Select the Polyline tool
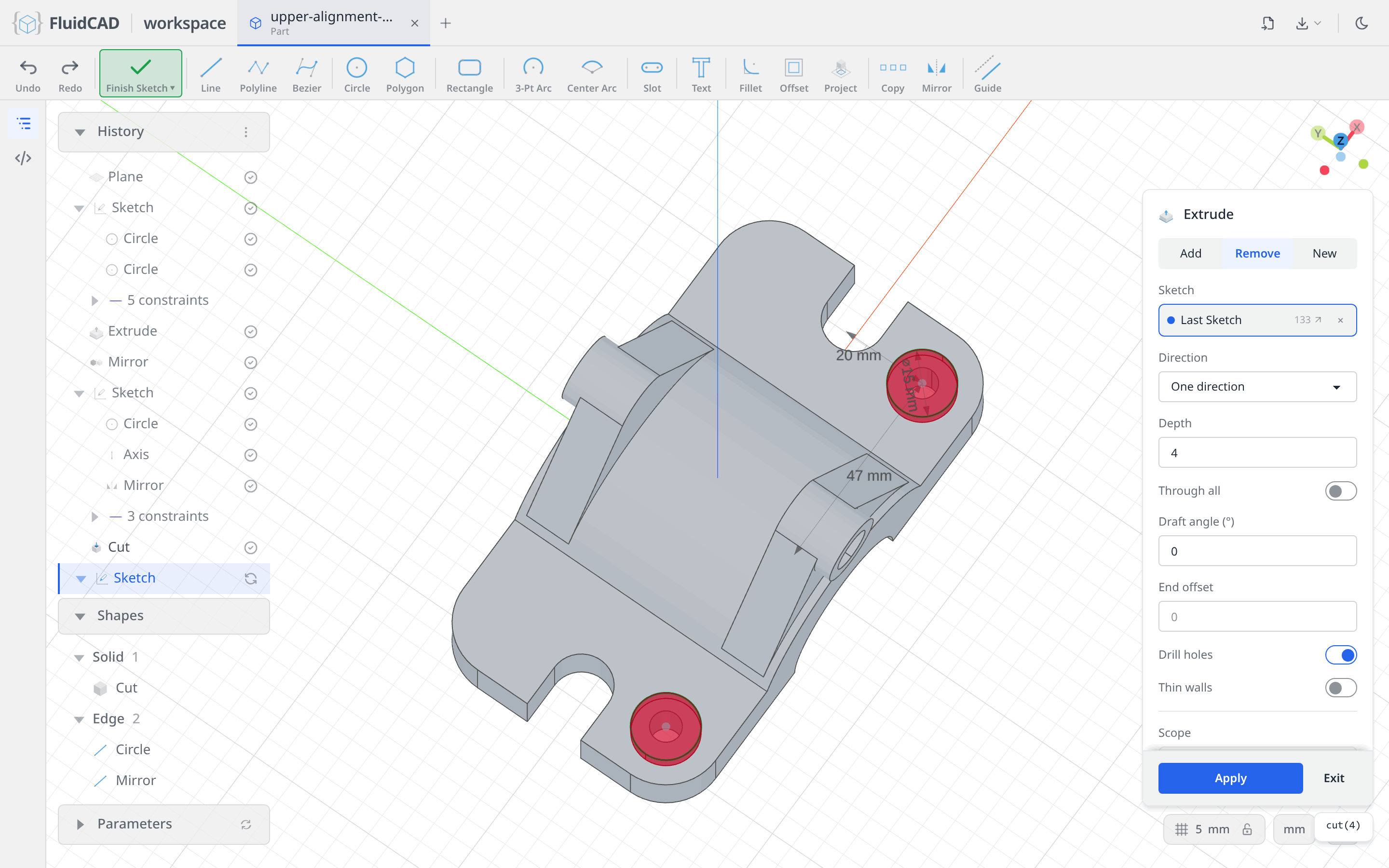The width and height of the screenshot is (1389, 868). point(259,75)
